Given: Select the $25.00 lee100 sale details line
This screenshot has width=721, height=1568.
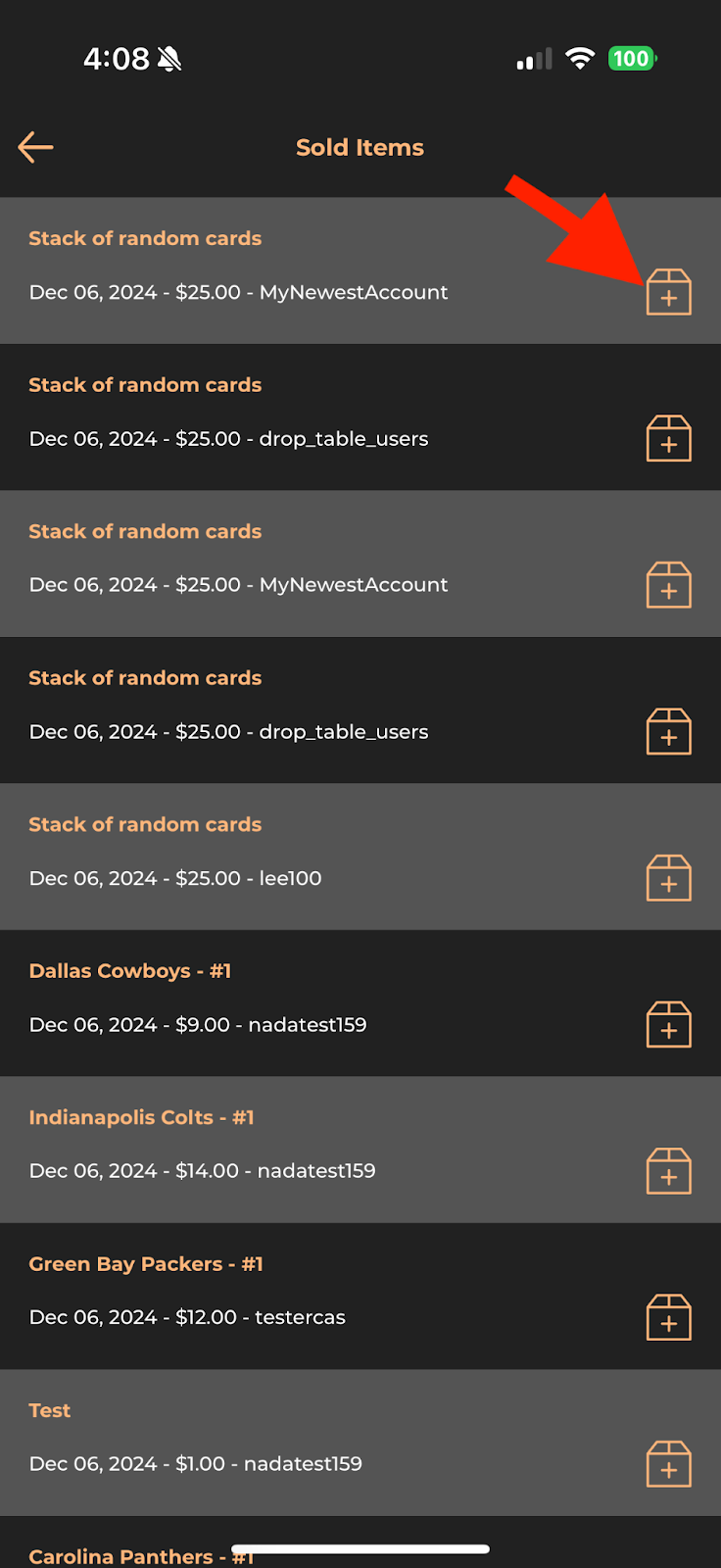Looking at the screenshot, I should click(175, 878).
